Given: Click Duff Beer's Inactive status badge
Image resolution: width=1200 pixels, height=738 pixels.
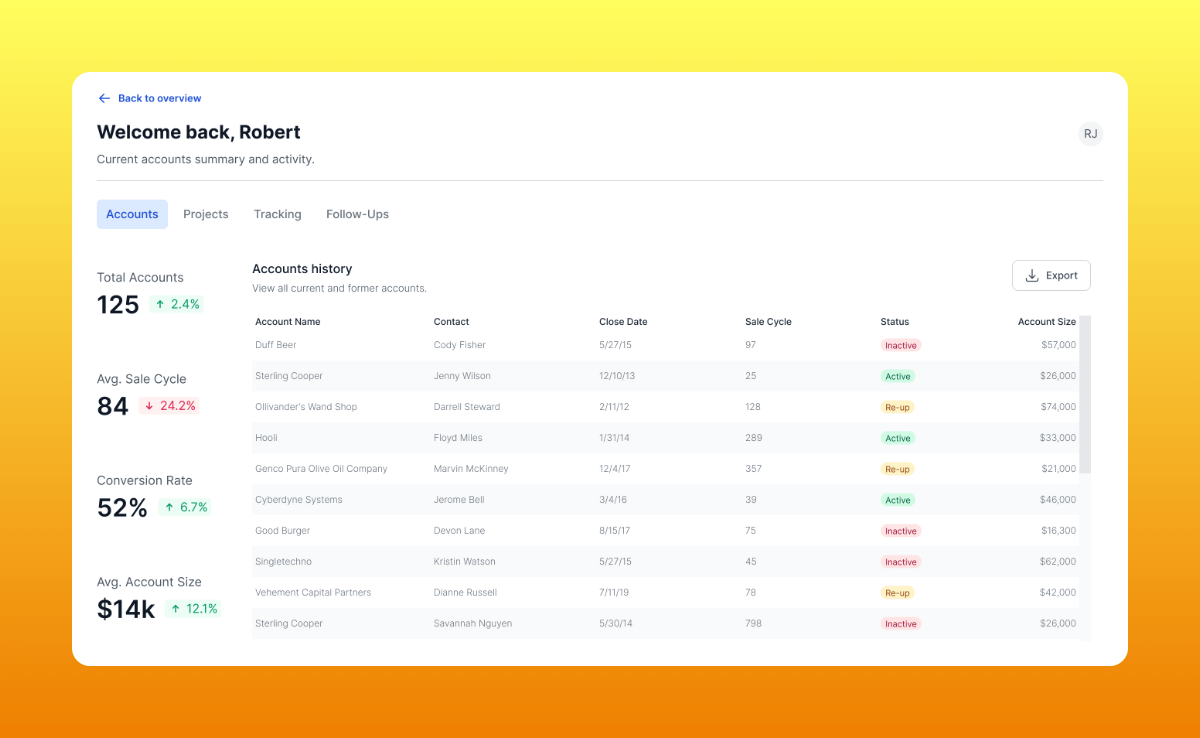Looking at the screenshot, I should tap(900, 345).
